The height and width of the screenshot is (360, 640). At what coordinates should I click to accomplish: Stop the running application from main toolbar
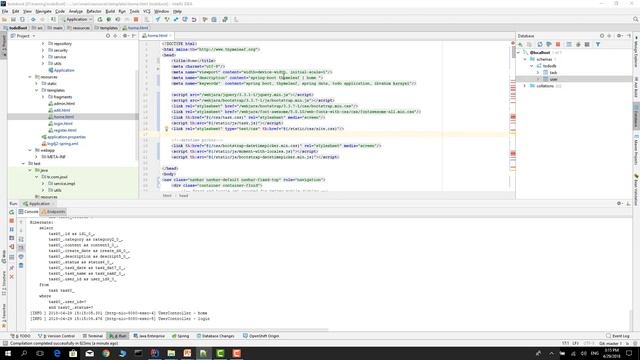click(x=136, y=20)
